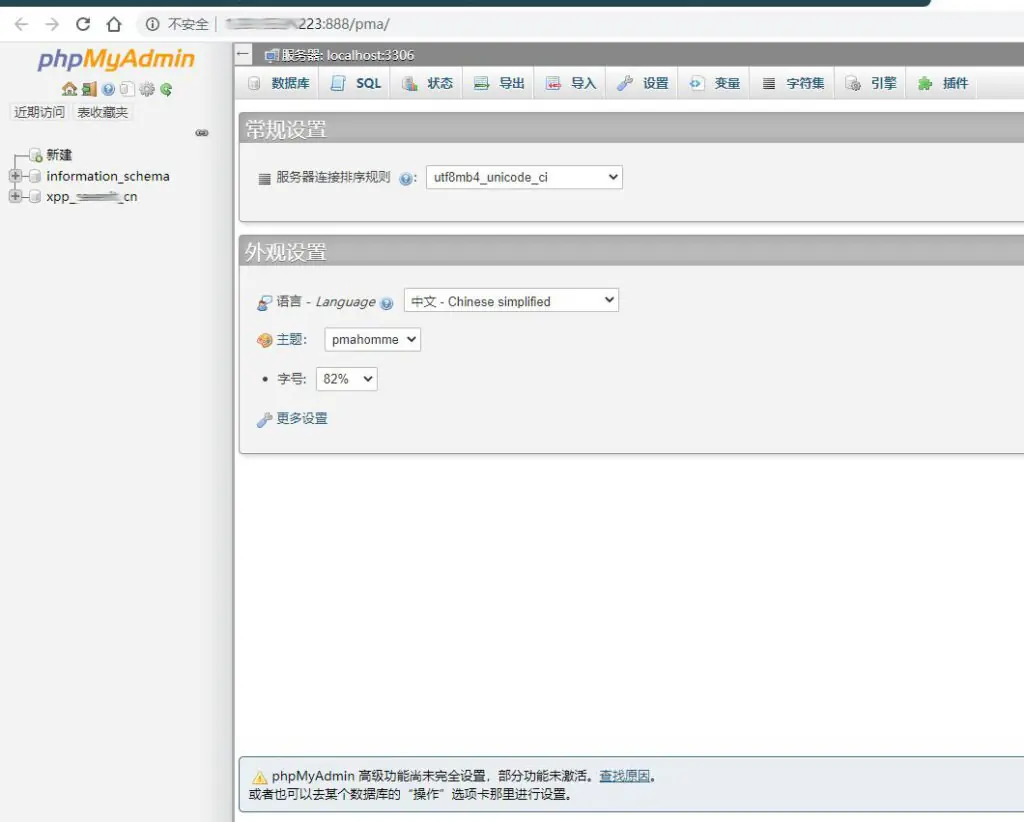Viewport: 1024px width, 822px height.
Task: Open the 82% font size dropdown
Action: pyautogui.click(x=346, y=379)
